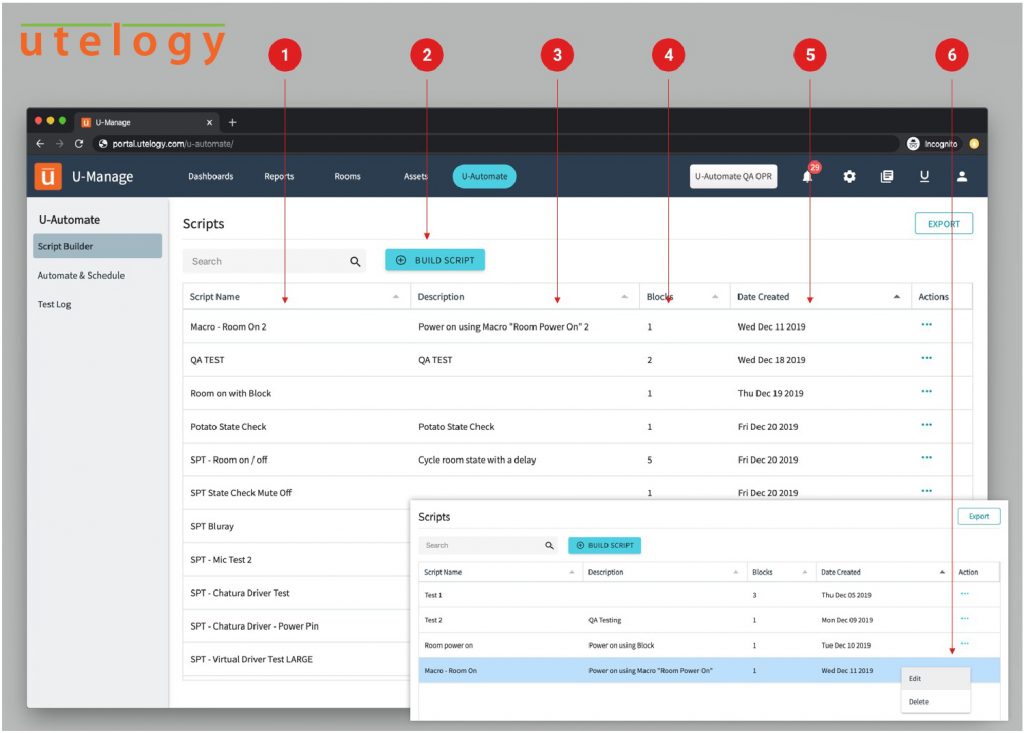This screenshot has height=733, width=1024.
Task: Open notifications bell with 29 badge
Action: tap(808, 176)
